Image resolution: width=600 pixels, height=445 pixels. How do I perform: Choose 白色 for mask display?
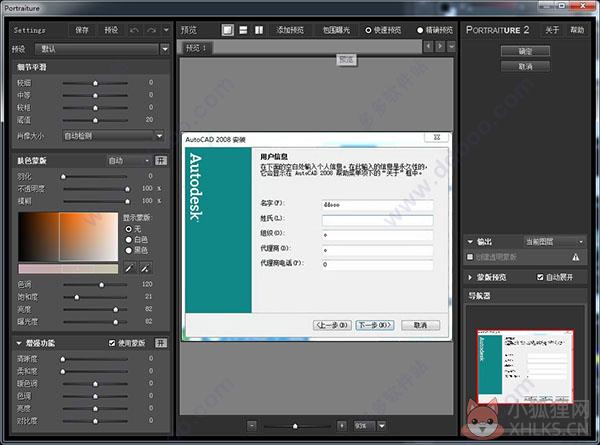click(x=129, y=240)
